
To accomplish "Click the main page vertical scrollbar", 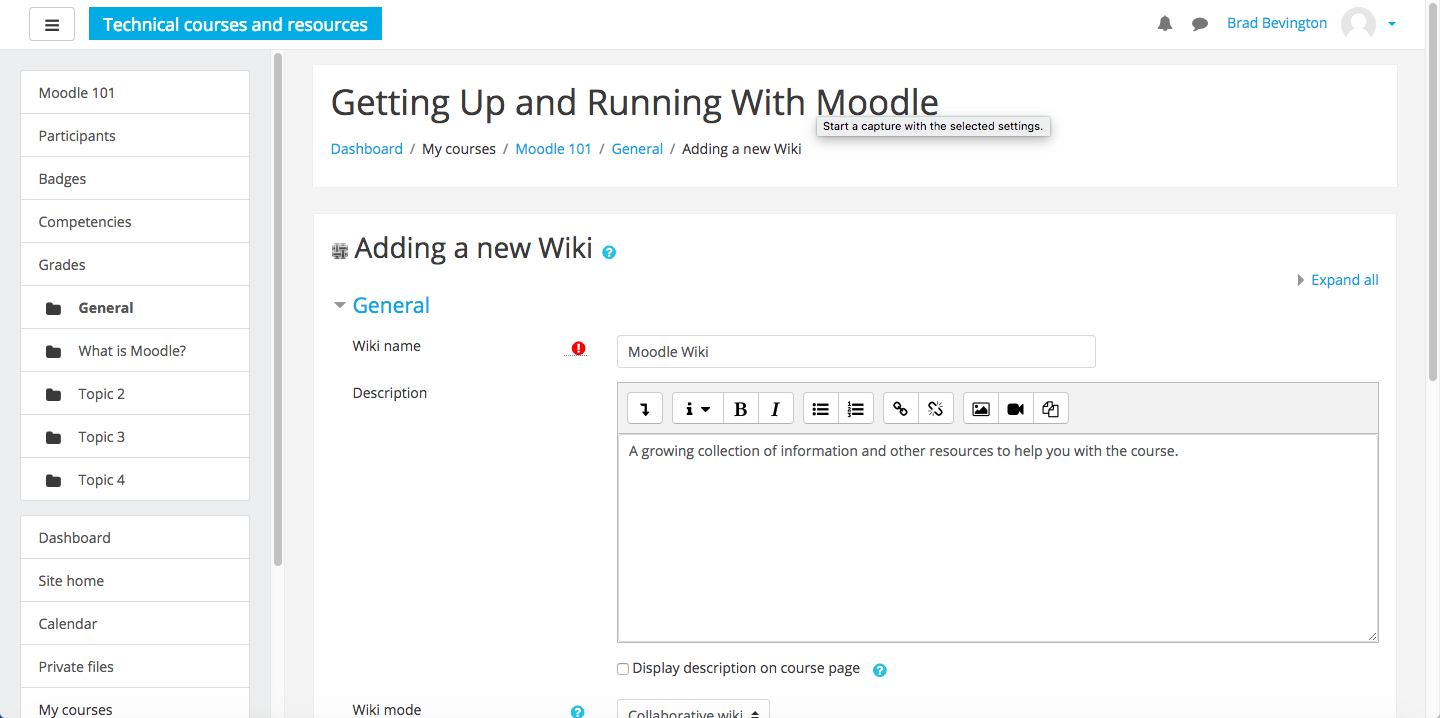I will 1434,190.
